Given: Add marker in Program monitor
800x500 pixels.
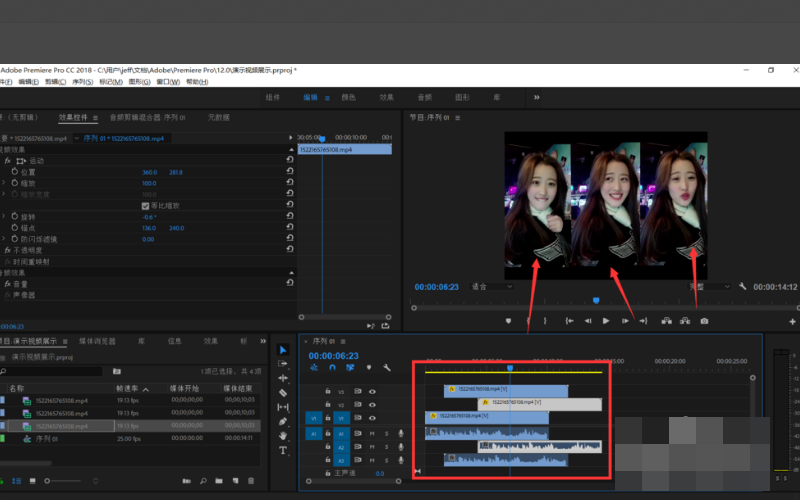Looking at the screenshot, I should pyautogui.click(x=508, y=321).
